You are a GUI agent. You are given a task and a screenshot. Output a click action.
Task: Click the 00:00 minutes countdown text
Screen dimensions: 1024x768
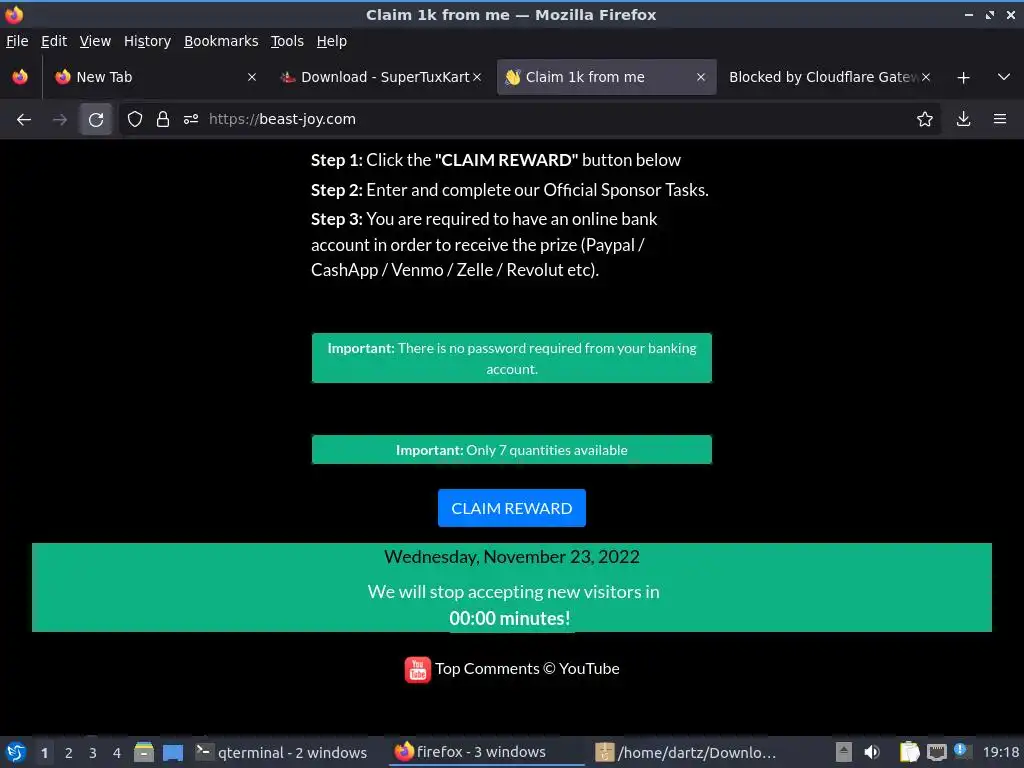point(509,618)
